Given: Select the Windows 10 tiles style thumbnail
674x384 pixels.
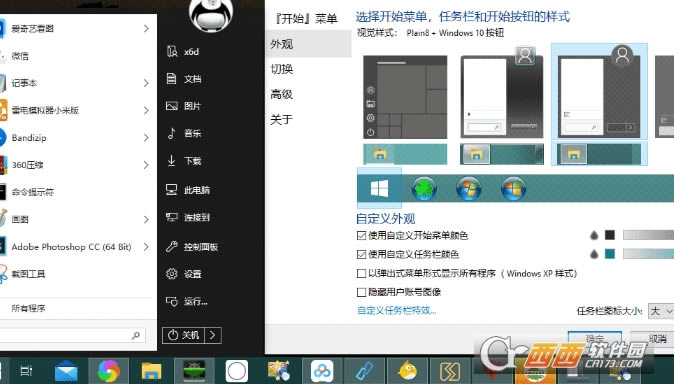Looking at the screenshot, I should point(405,97).
